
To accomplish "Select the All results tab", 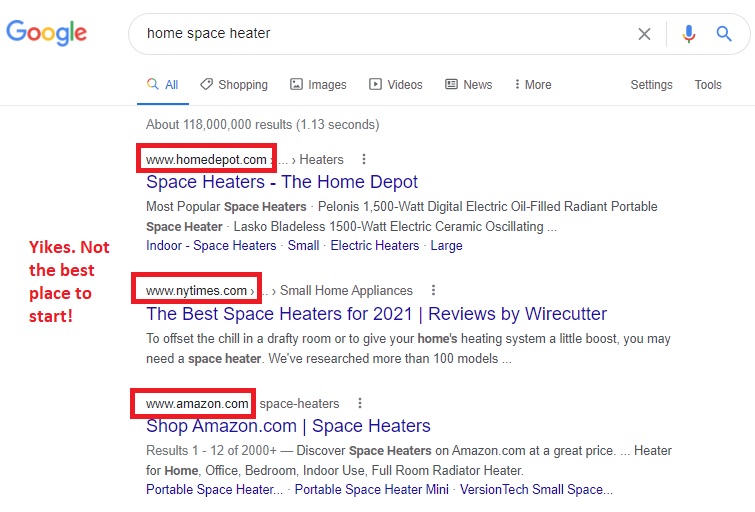I will 163,85.
